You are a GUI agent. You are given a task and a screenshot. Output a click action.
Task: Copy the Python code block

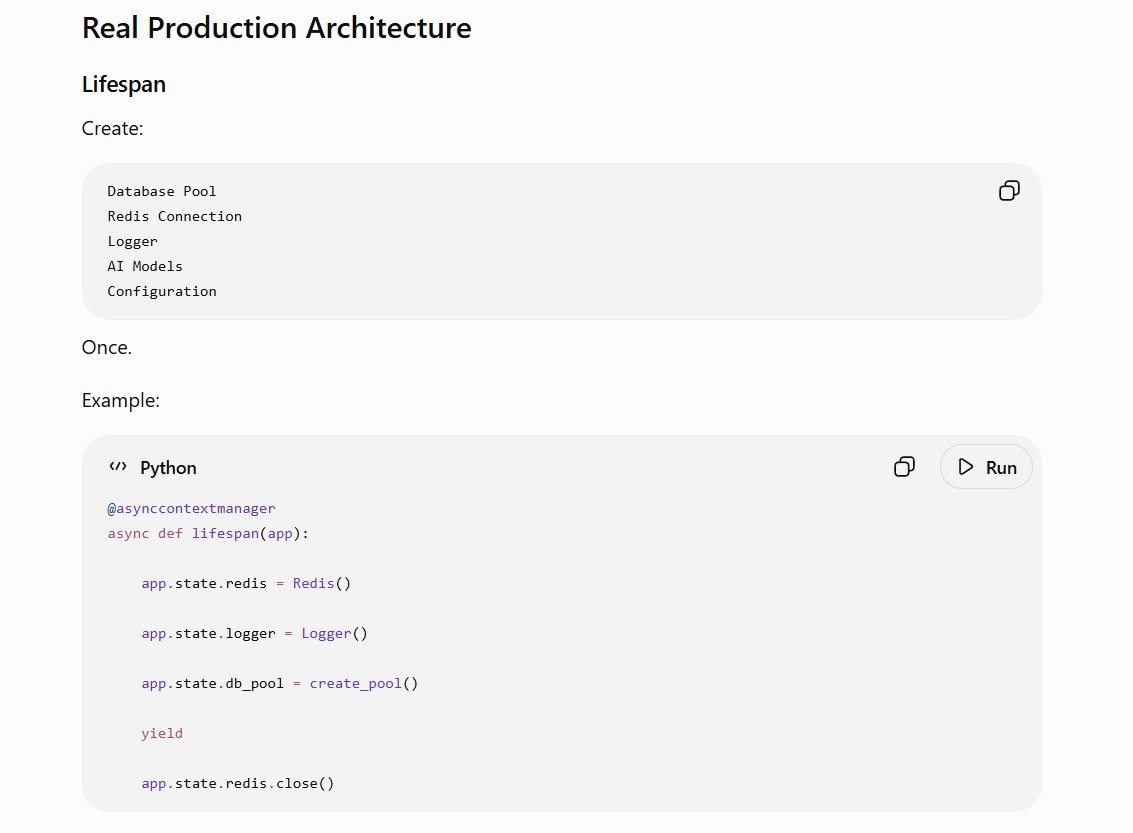(904, 467)
